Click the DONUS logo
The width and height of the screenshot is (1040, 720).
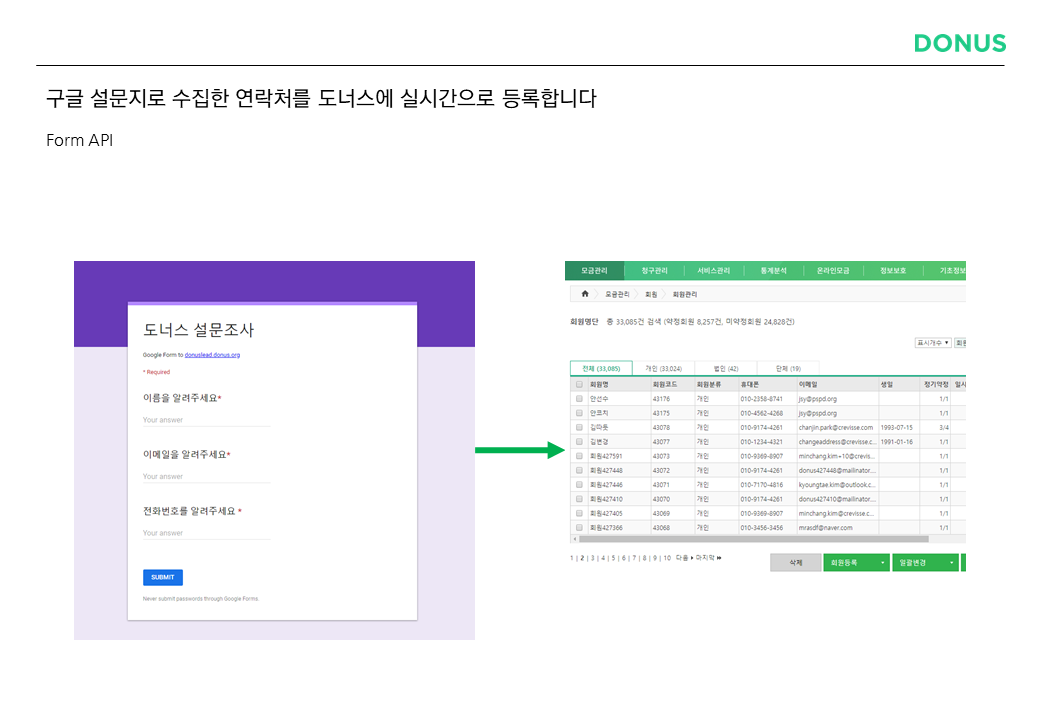tap(960, 43)
